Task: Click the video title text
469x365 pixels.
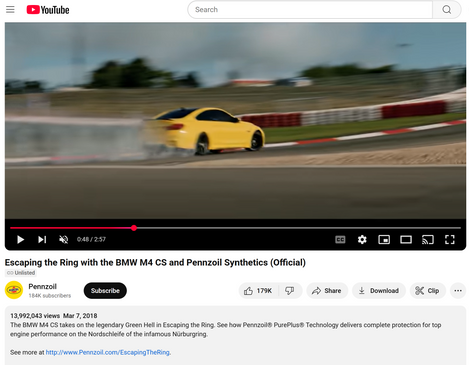Action: pyautogui.click(x=155, y=263)
